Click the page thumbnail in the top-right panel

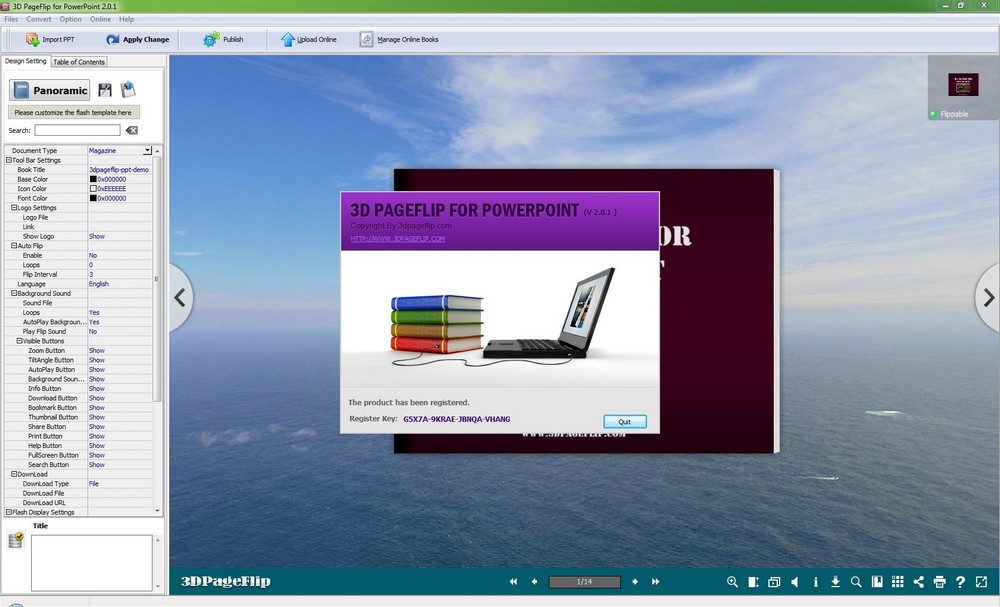963,85
